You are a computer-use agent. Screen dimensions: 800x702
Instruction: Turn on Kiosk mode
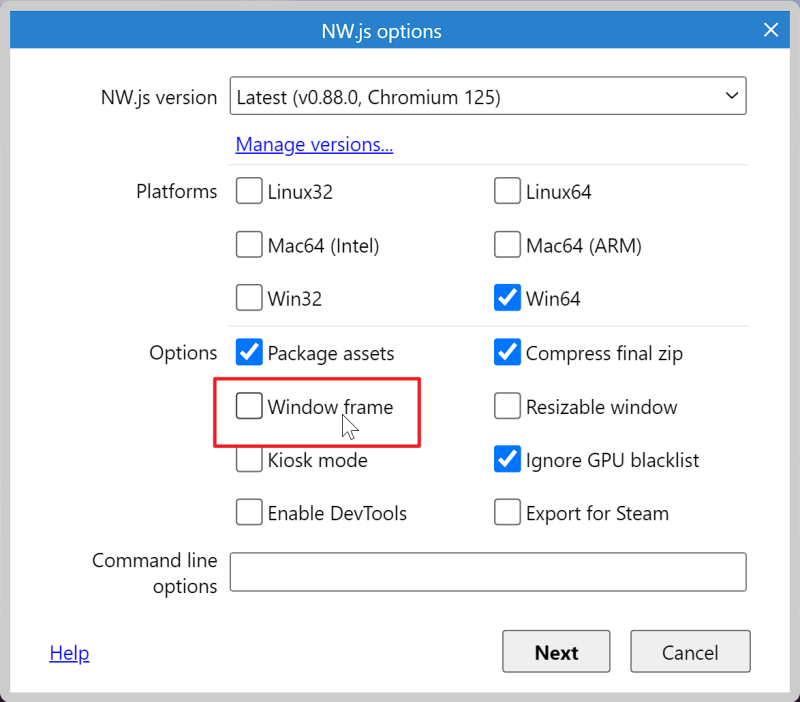point(249,459)
